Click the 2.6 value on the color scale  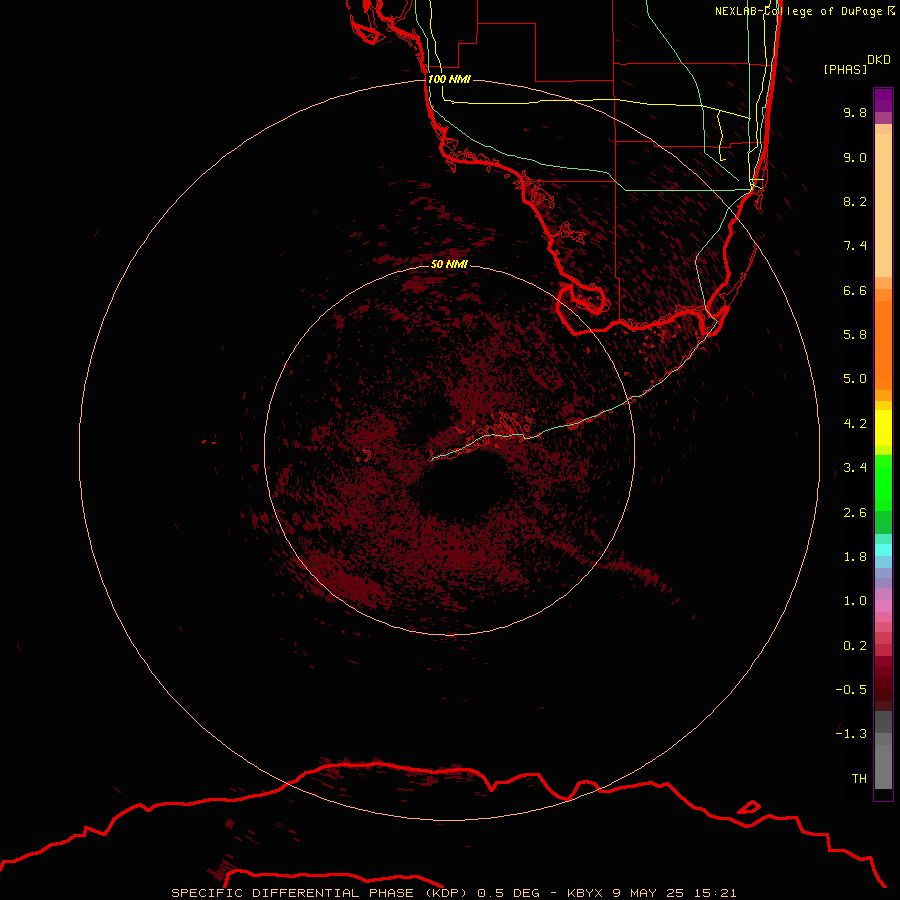[x=855, y=513]
